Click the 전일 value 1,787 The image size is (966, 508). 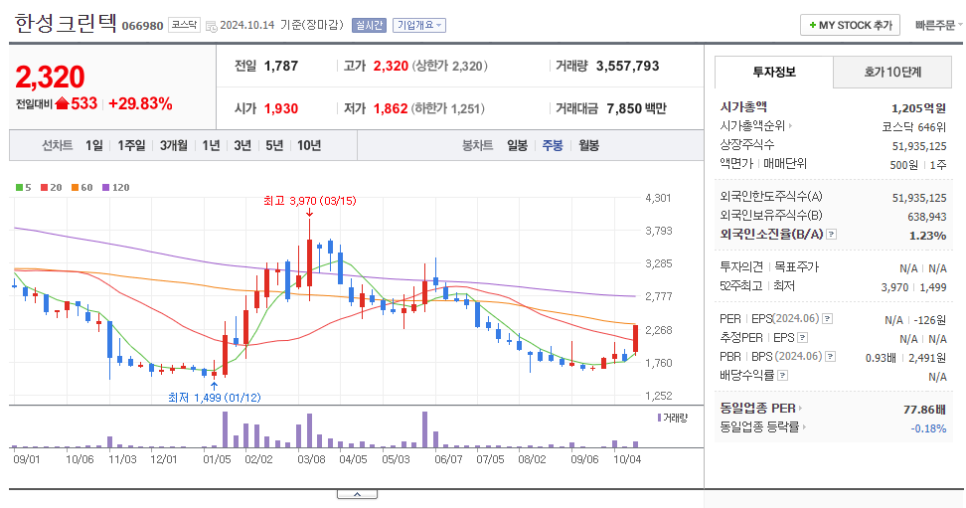[x=281, y=66]
